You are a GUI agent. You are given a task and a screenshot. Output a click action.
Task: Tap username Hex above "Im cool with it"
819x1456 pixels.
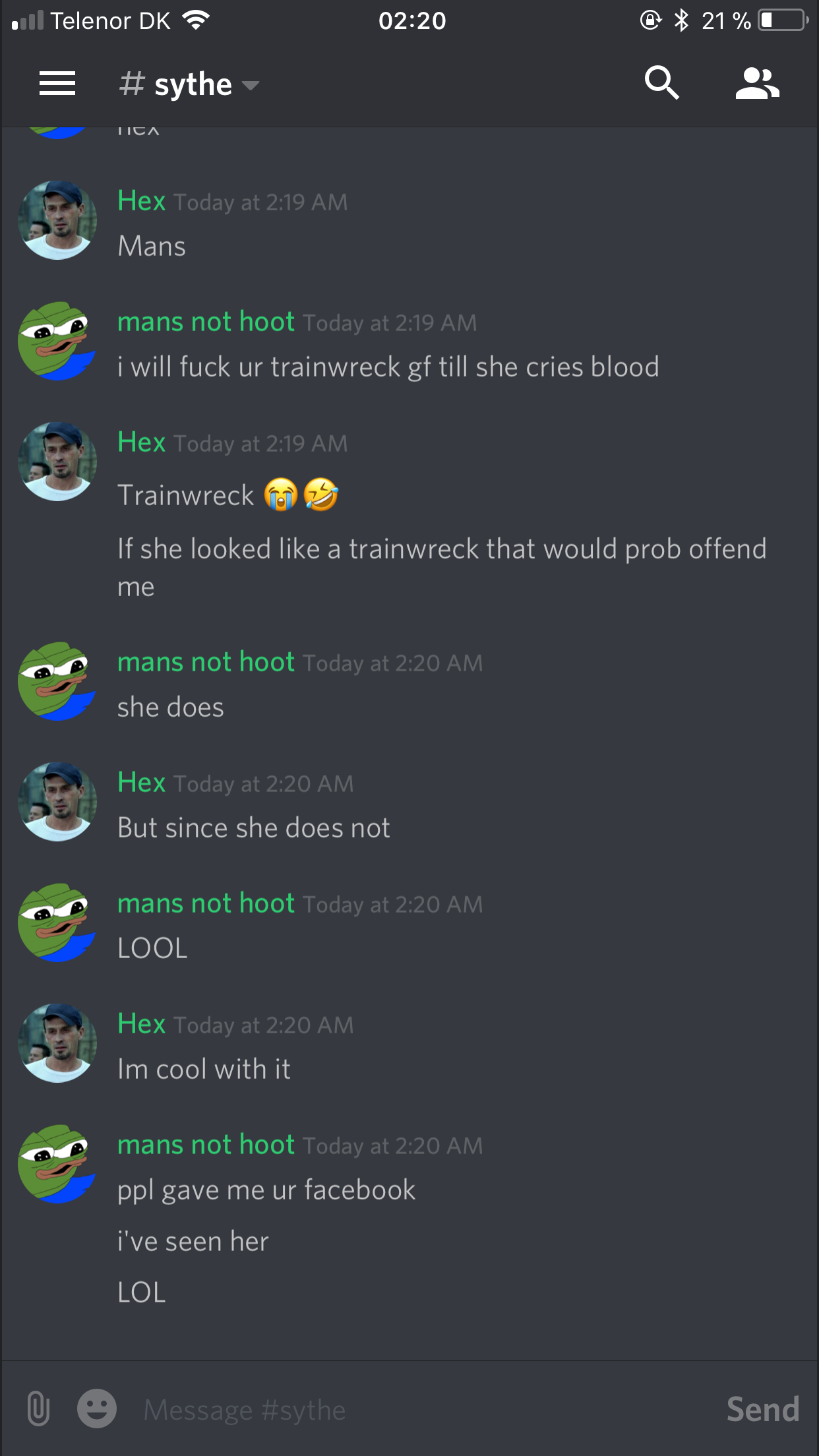pyautogui.click(x=141, y=1023)
